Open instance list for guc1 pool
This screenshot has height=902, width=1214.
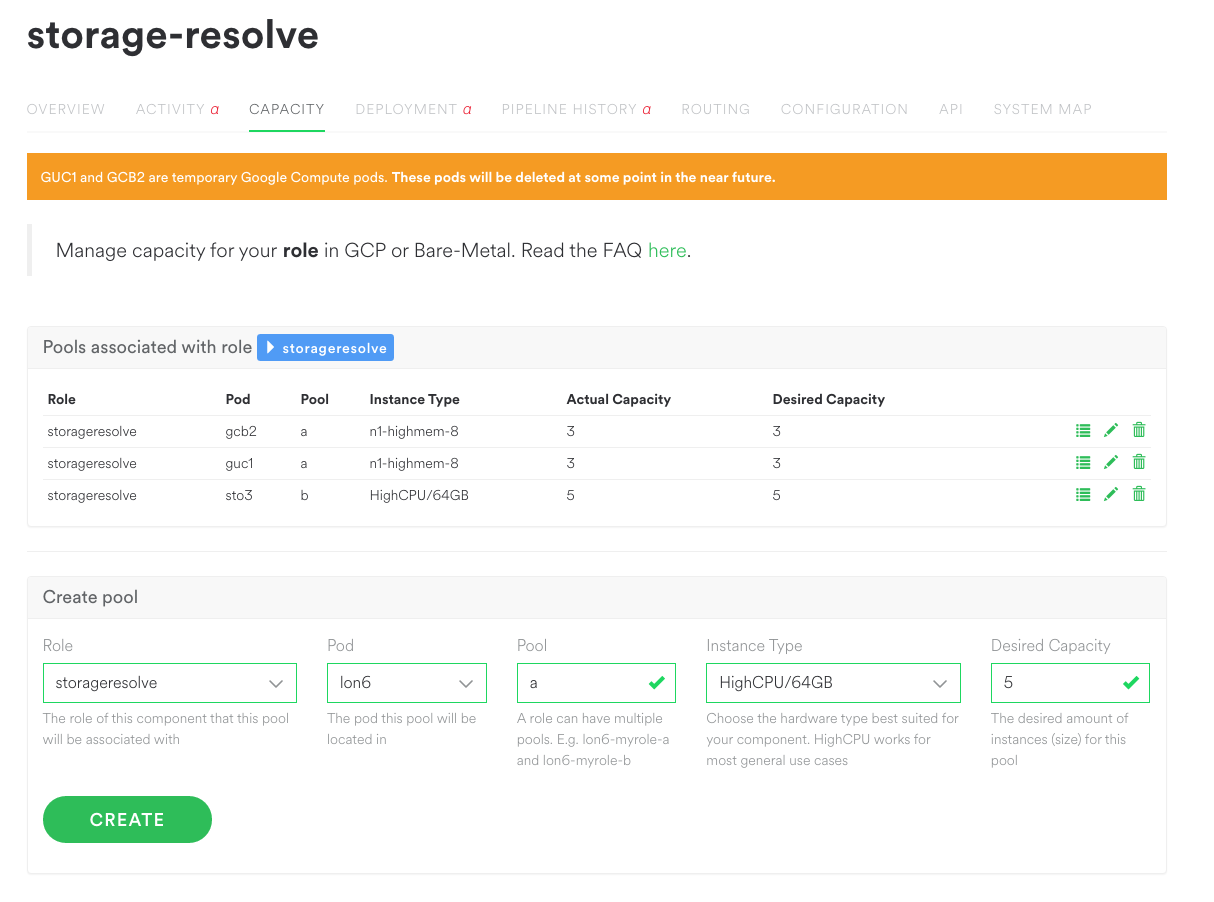[1083, 463]
